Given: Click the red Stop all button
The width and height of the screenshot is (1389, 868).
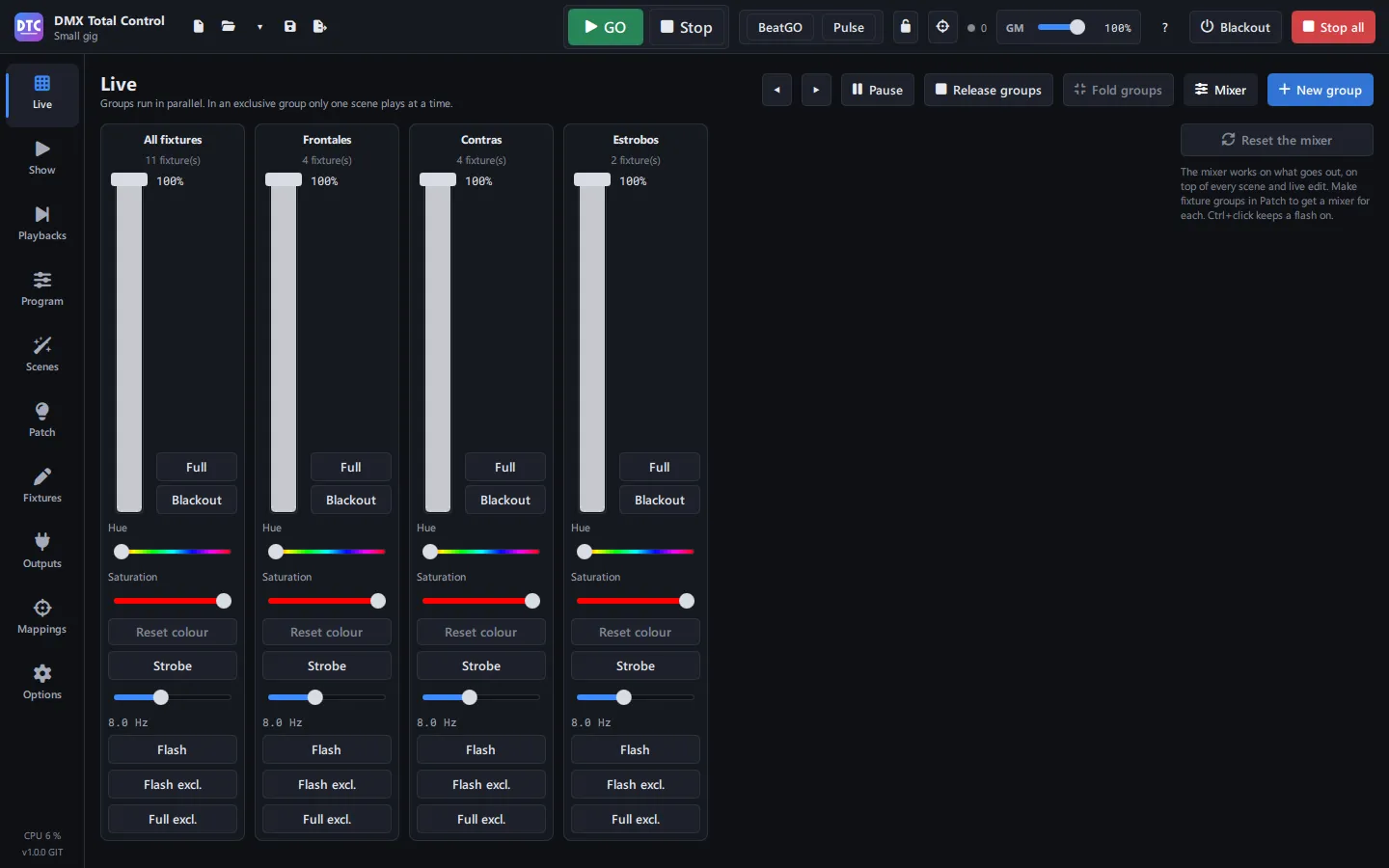Looking at the screenshot, I should coord(1333,27).
